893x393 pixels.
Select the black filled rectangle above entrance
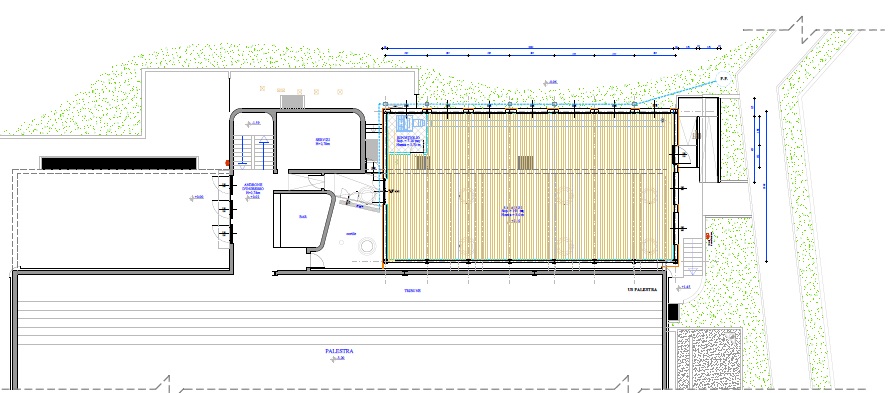(119, 163)
